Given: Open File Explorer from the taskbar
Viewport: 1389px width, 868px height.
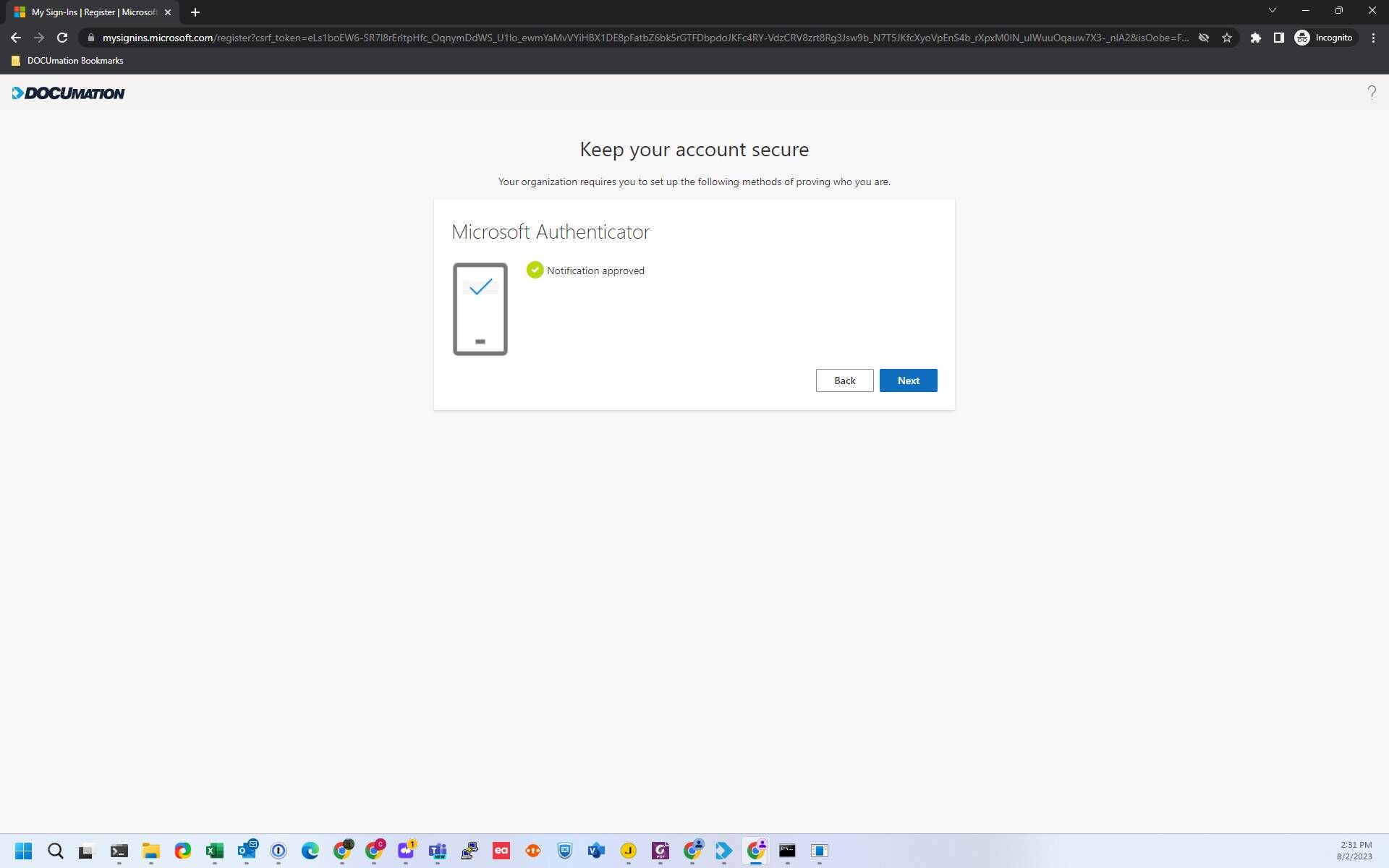Looking at the screenshot, I should coord(150,851).
